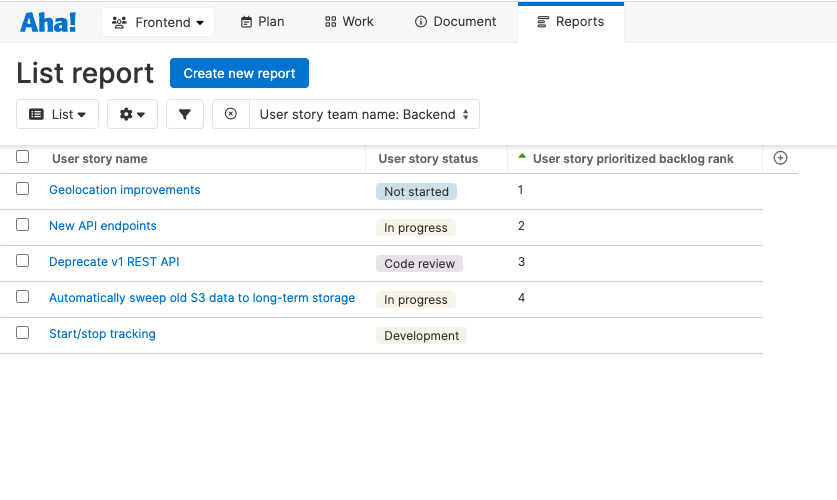Switch to the Work tab

pos(350,22)
